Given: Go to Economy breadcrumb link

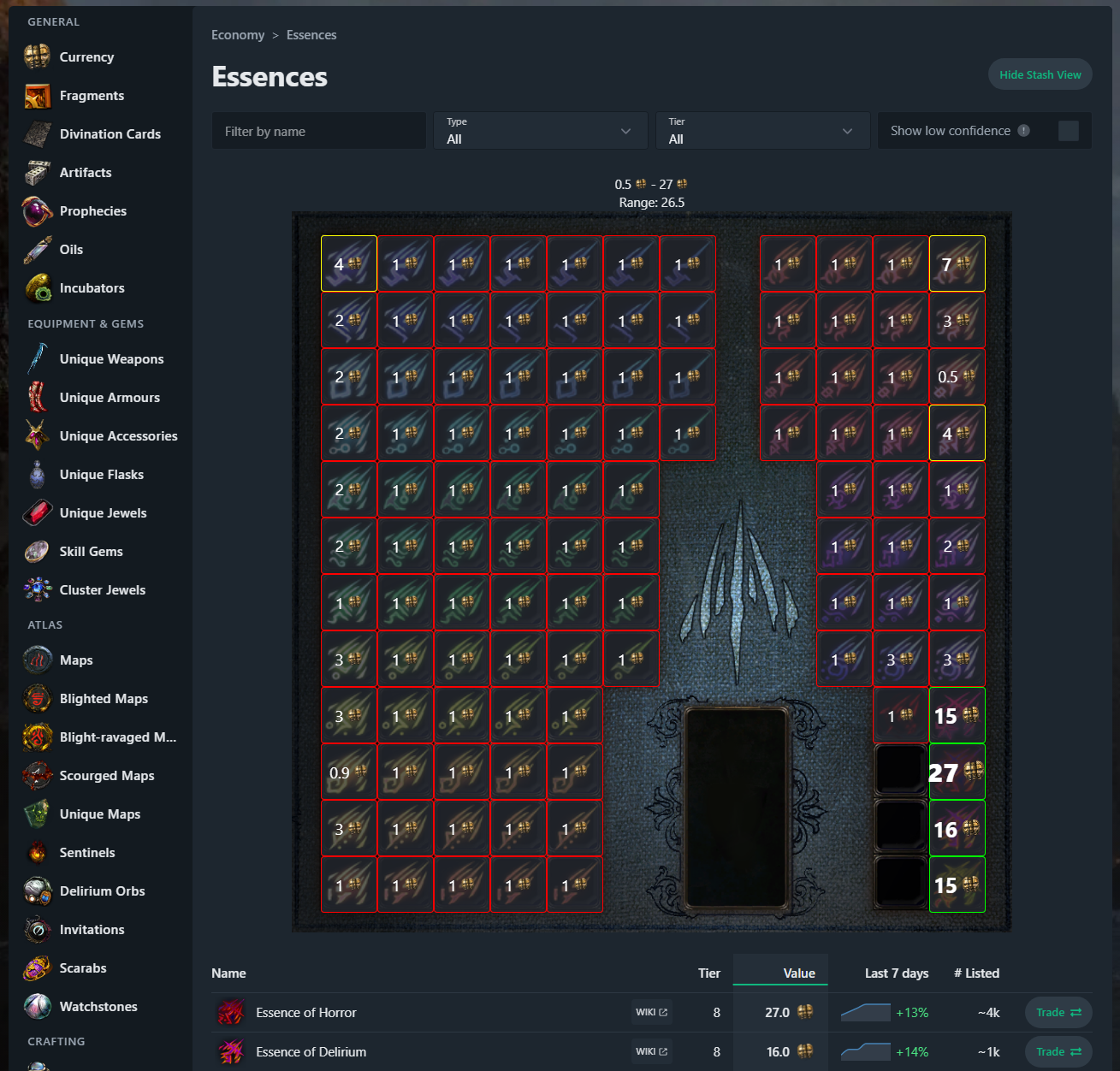Looking at the screenshot, I should pyautogui.click(x=238, y=35).
